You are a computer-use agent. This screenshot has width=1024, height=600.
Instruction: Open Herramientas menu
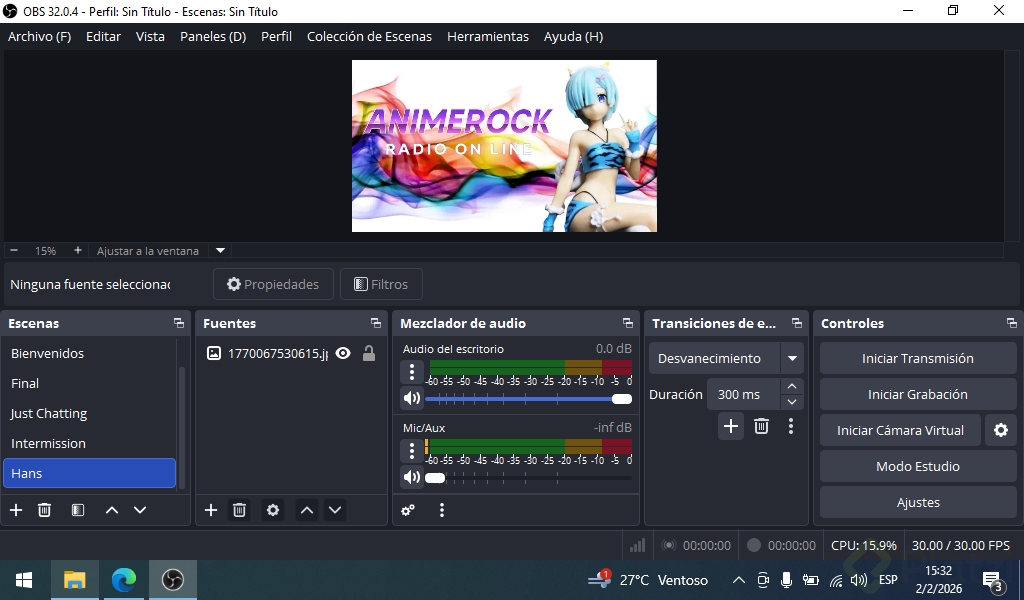488,37
